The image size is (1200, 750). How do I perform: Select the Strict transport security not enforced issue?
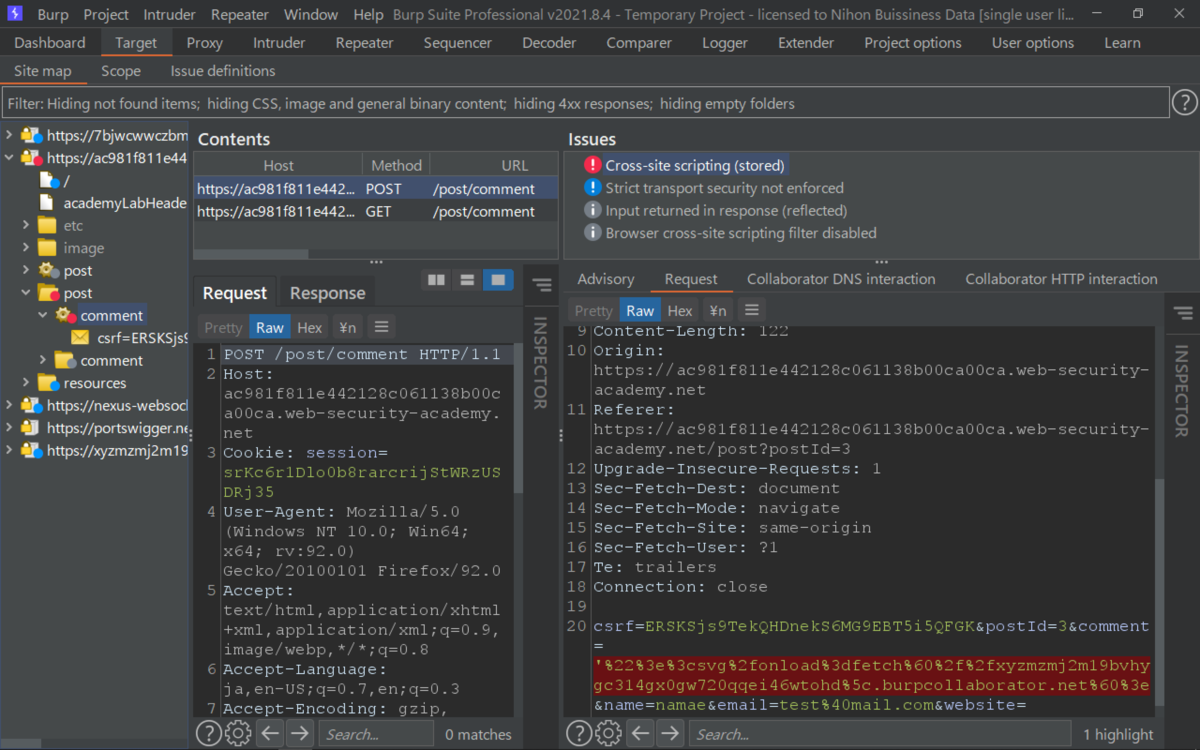[724, 188]
